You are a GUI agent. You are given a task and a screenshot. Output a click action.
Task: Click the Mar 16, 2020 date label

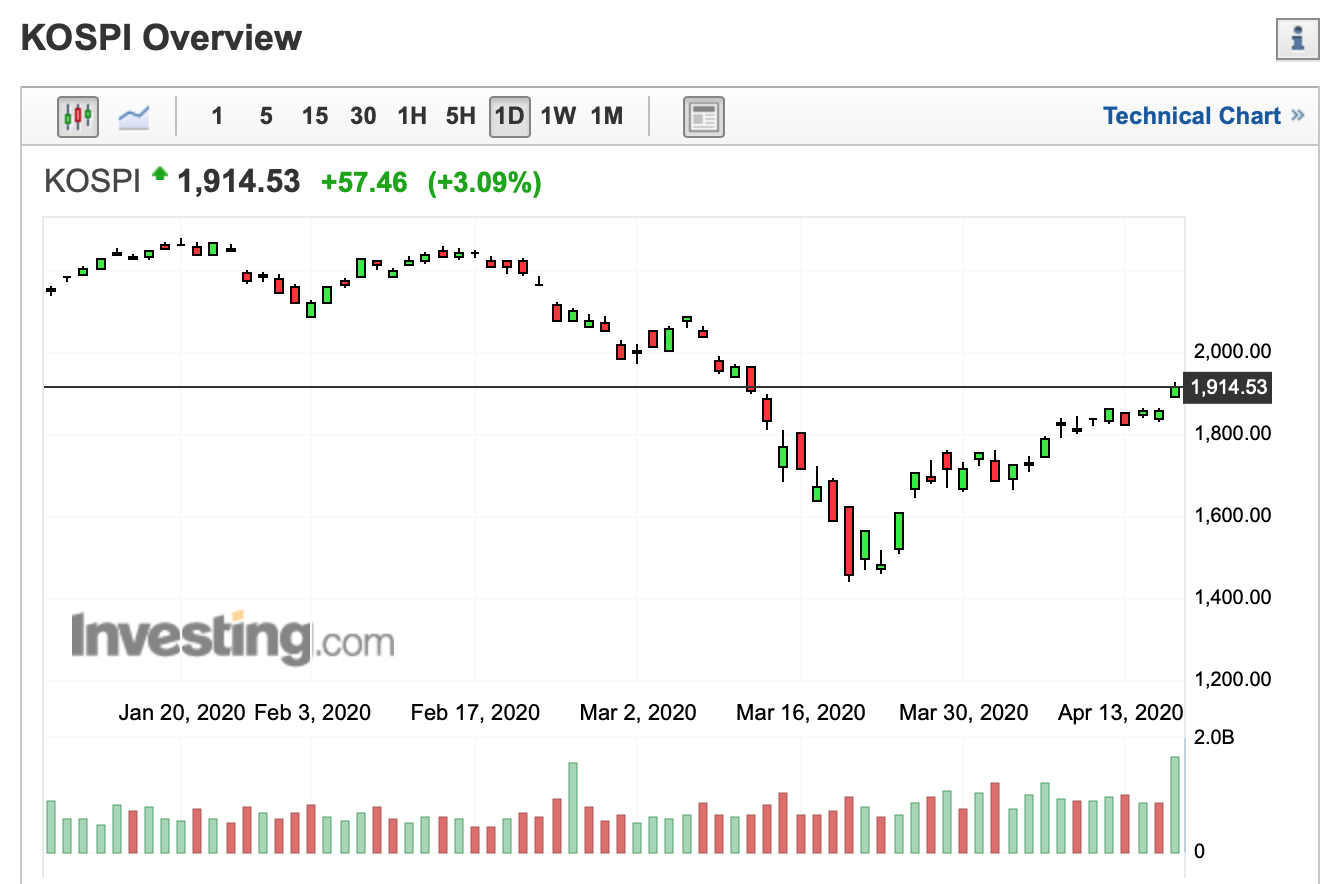tap(800, 713)
